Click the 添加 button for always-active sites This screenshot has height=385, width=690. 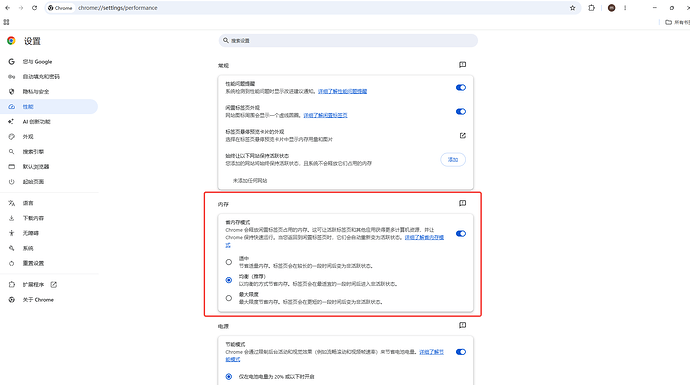click(x=453, y=160)
